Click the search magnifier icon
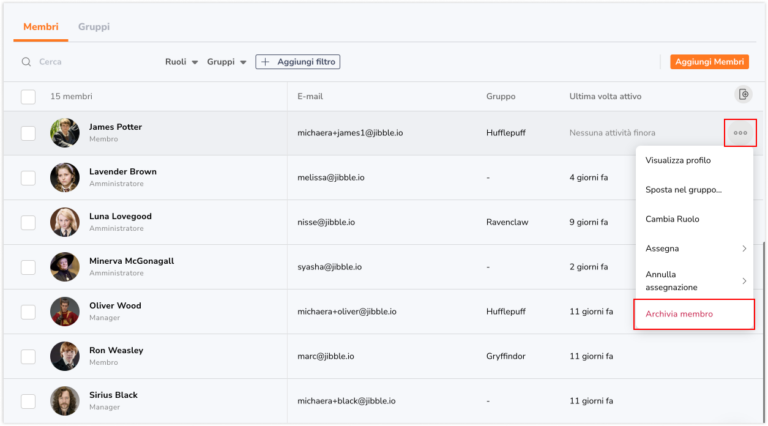 click(x=26, y=62)
